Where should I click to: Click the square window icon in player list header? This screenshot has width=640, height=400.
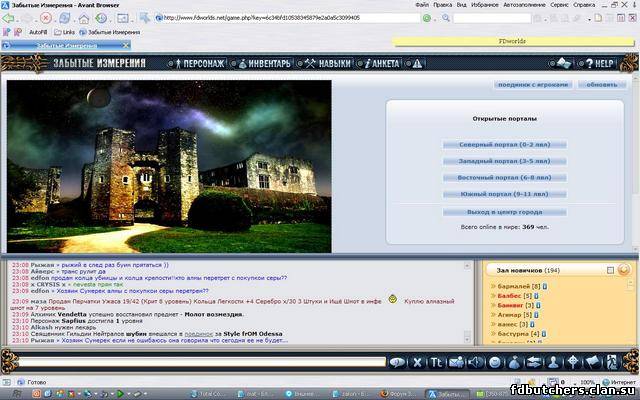610,270
